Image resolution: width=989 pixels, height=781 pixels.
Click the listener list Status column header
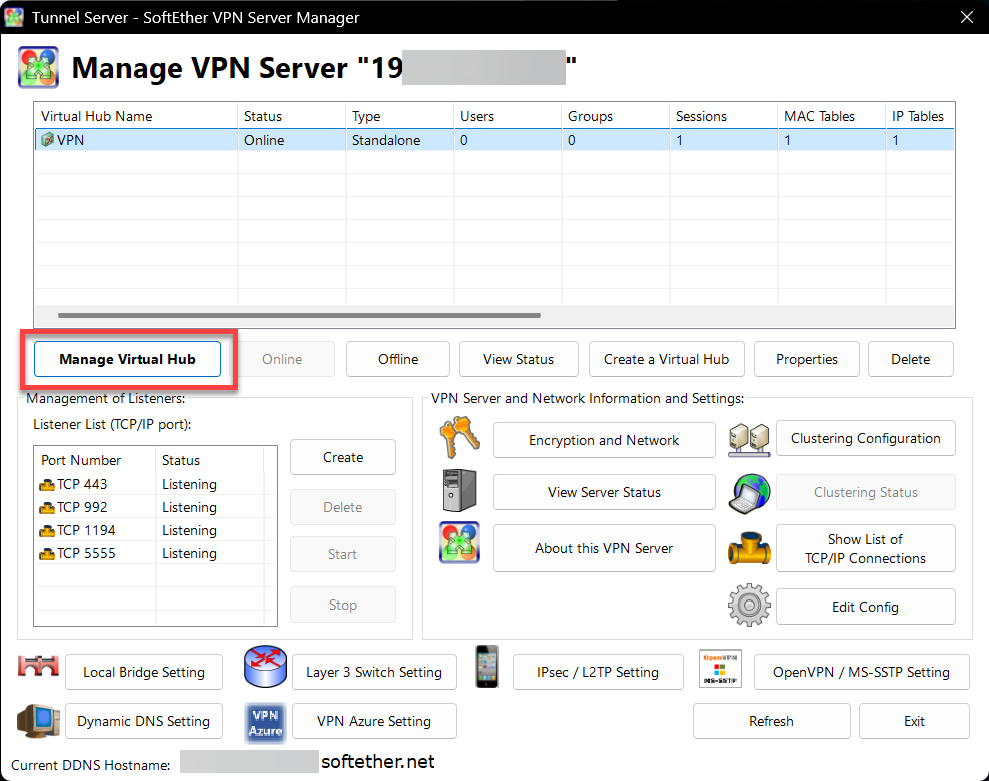point(209,460)
